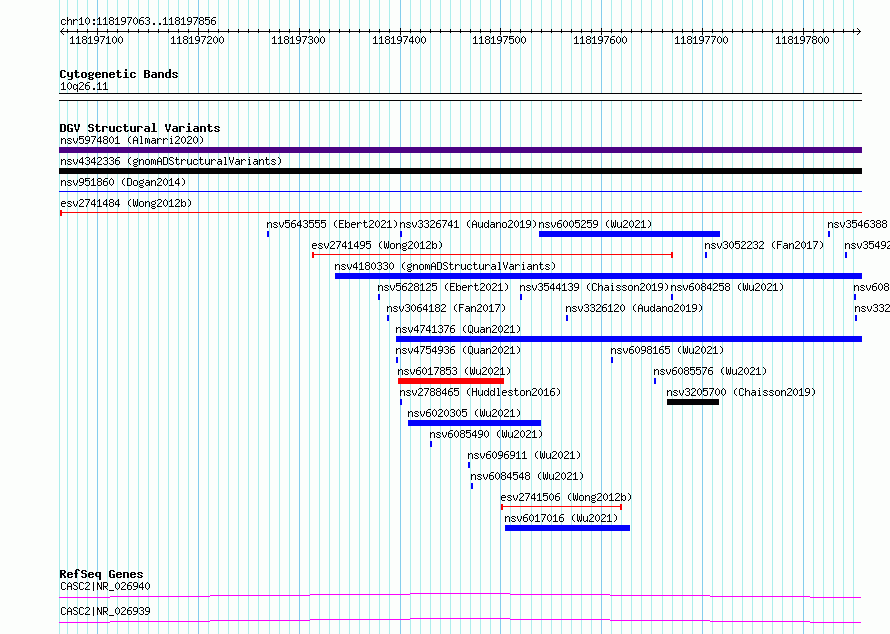
Task: Select the purple nsv5974801 variant bar
Action: pos(460,150)
